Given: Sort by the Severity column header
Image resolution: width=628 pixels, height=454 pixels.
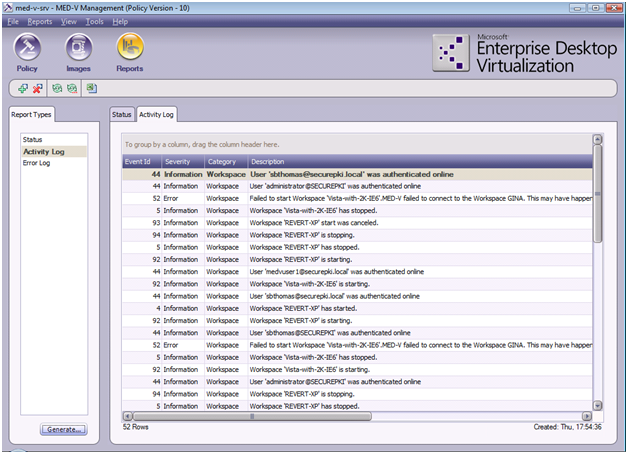Looking at the screenshot, I should coord(183,162).
